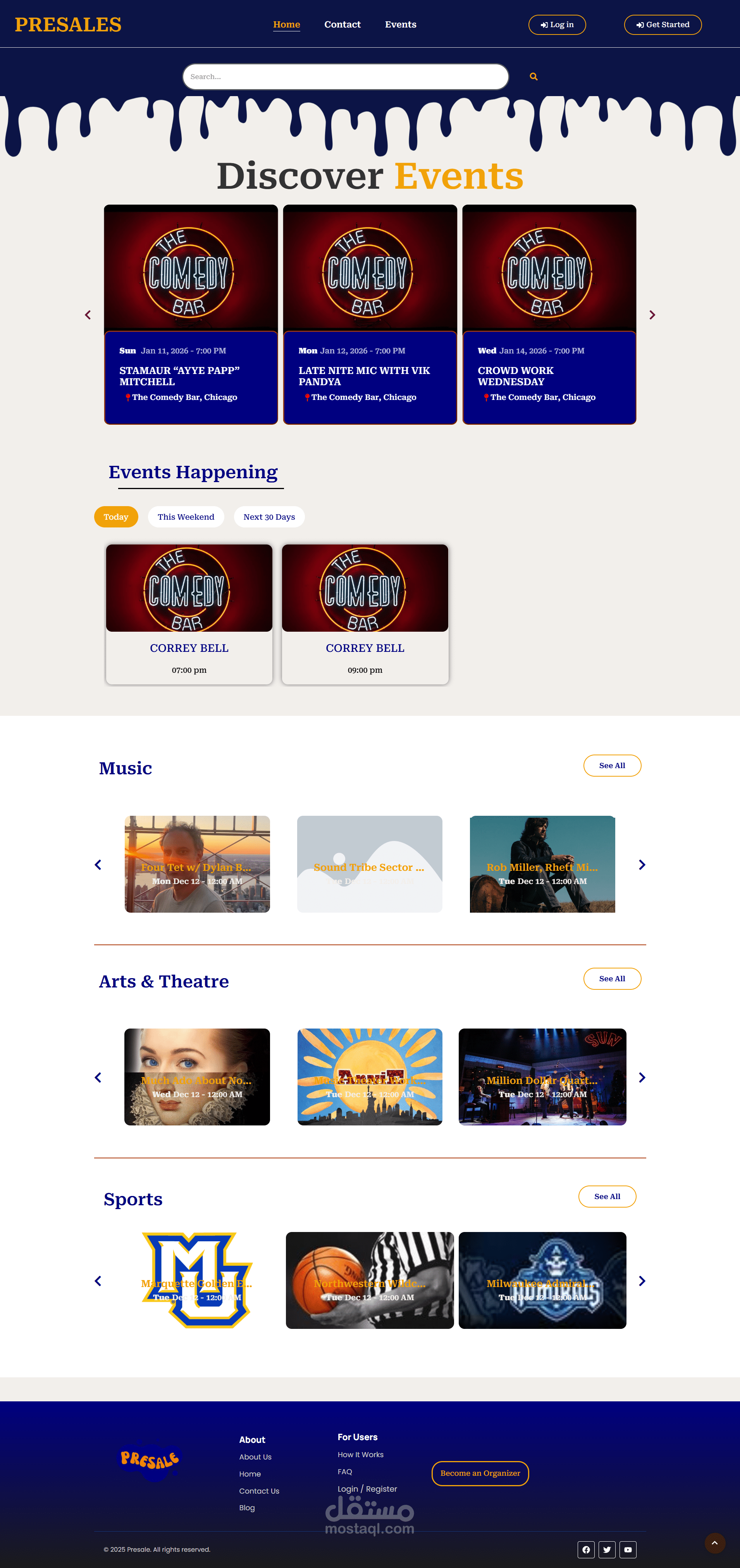Screen dimensions: 740x1568
Task: Select the Next 30 Days filter
Action: coord(269,517)
